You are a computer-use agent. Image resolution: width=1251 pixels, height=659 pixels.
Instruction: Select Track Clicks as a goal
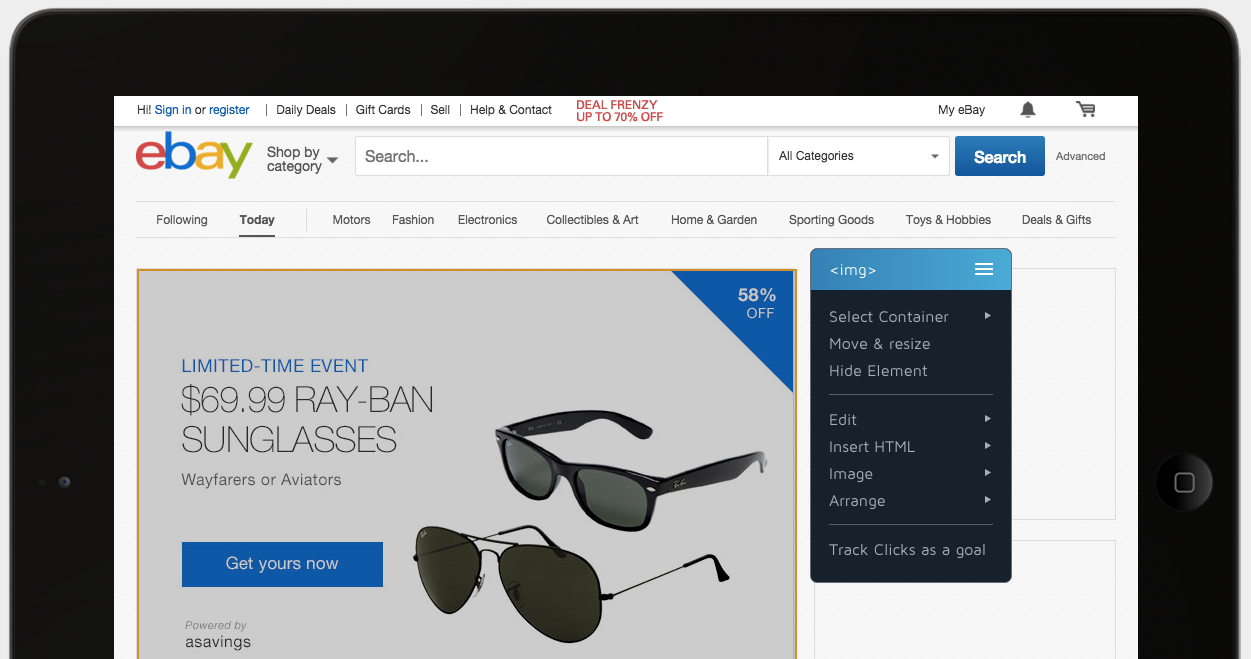[x=907, y=550]
